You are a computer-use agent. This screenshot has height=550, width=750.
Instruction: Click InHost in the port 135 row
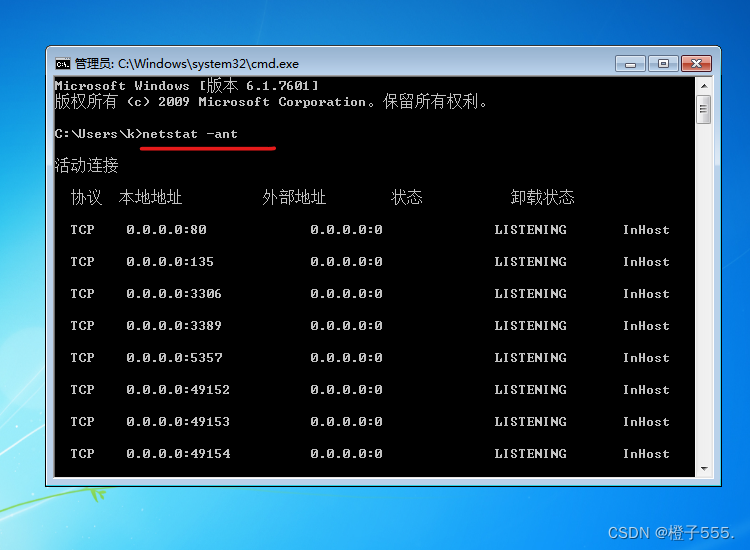coord(646,262)
